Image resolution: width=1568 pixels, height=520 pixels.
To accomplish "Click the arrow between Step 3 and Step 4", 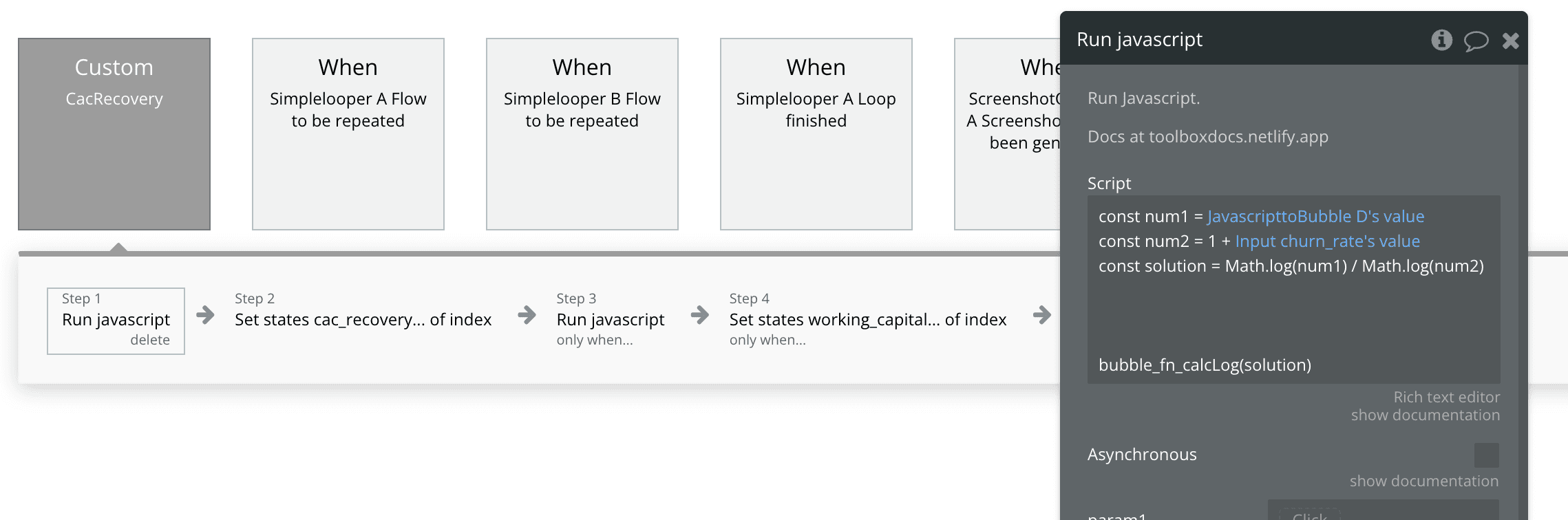I will 699,315.
